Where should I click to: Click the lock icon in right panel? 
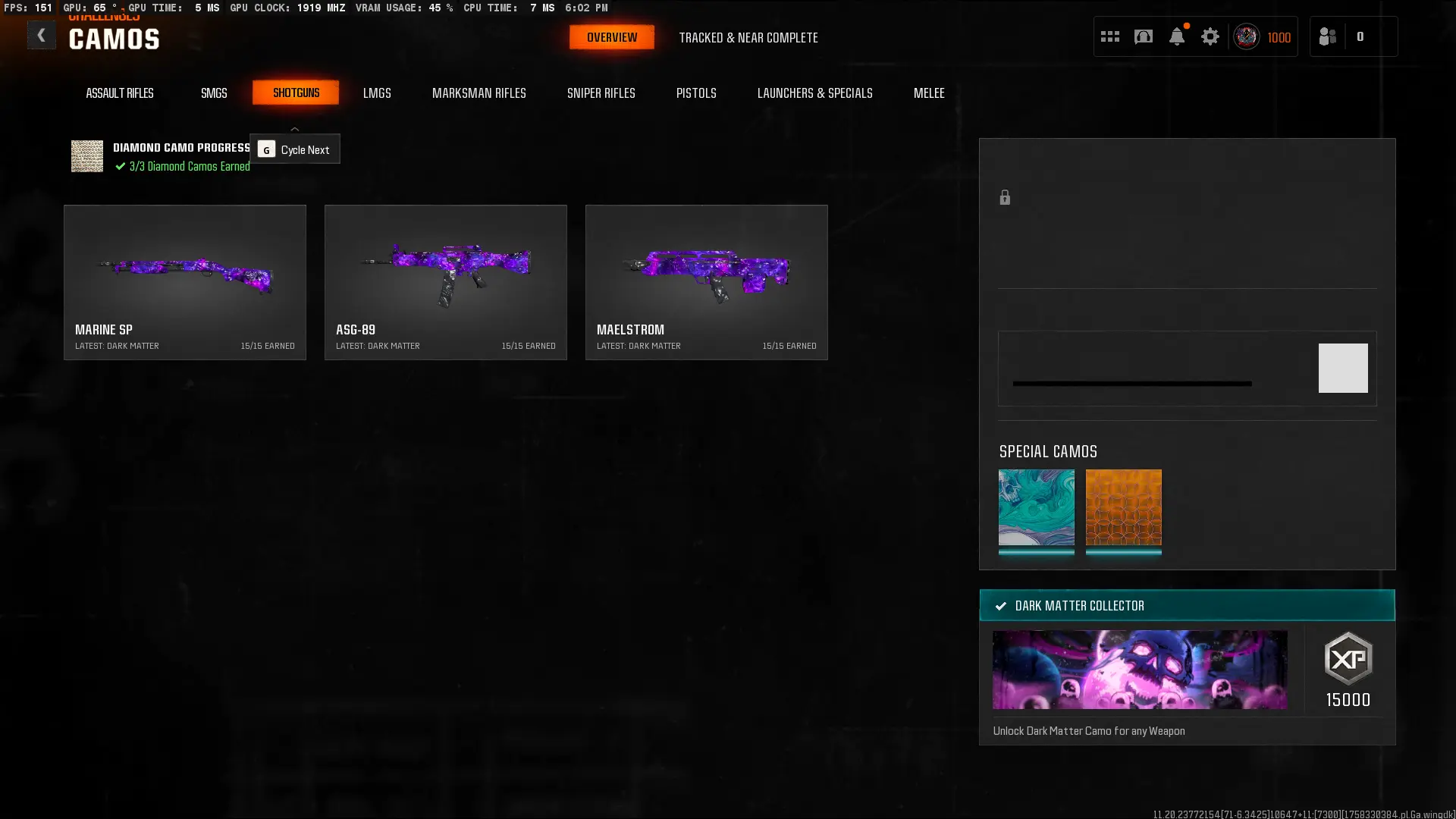[x=1005, y=198]
